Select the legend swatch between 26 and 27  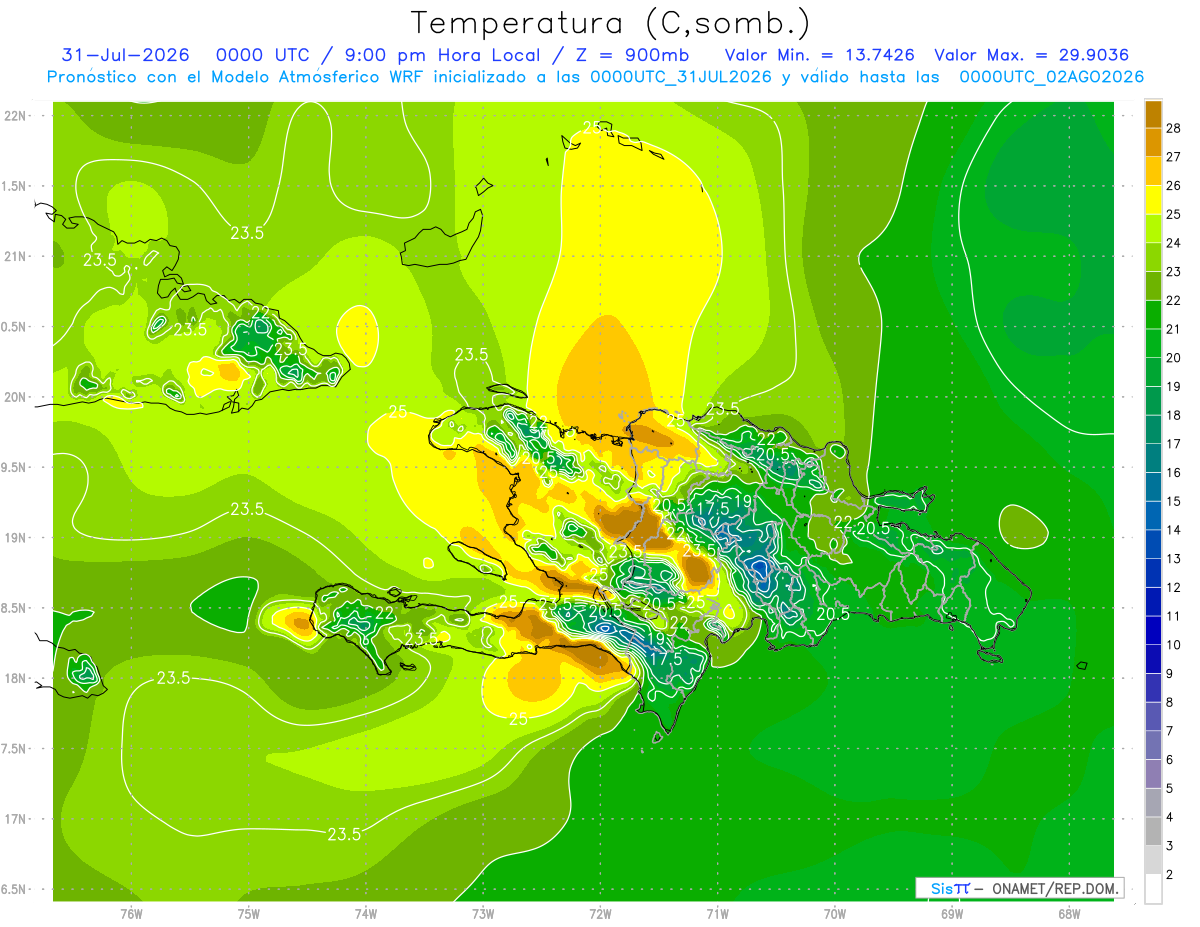pos(1153,172)
